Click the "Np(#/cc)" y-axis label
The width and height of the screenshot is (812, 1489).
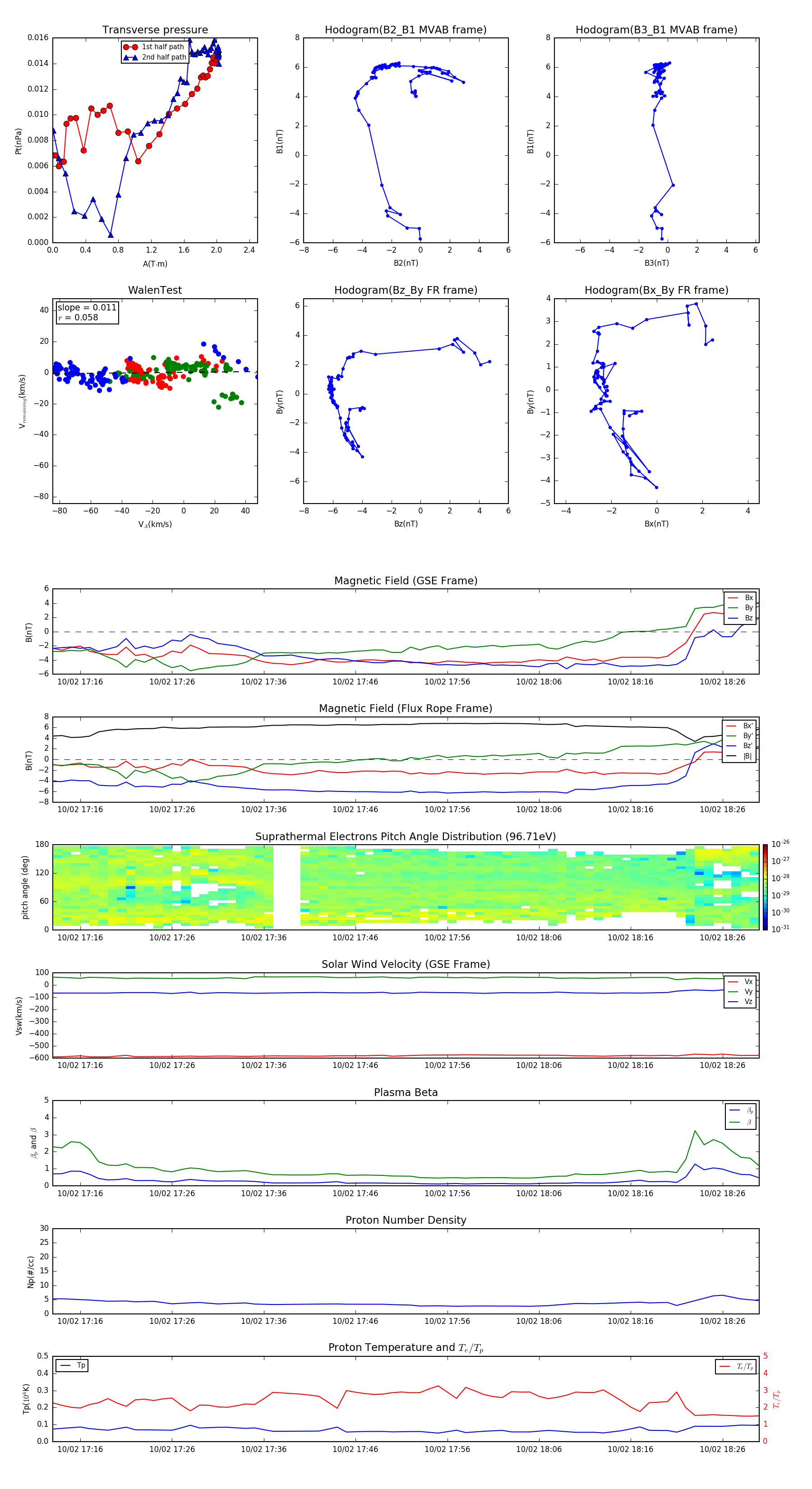click(x=31, y=1272)
